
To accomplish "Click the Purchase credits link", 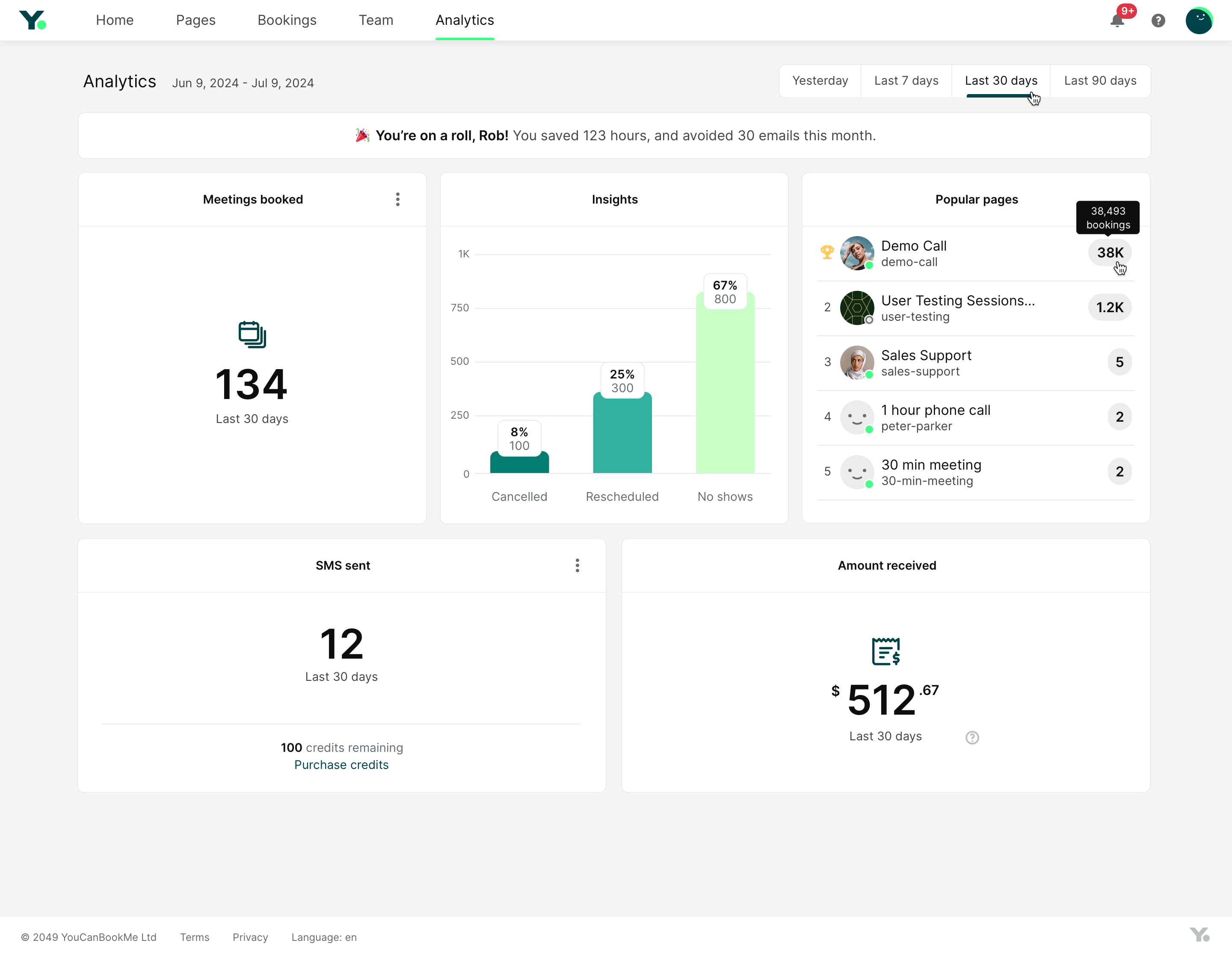I will click(341, 765).
